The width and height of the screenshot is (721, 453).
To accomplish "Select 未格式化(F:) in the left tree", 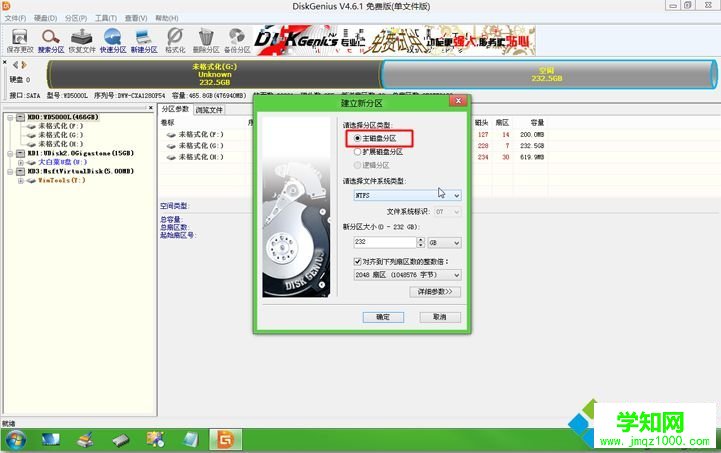I will click(x=60, y=126).
